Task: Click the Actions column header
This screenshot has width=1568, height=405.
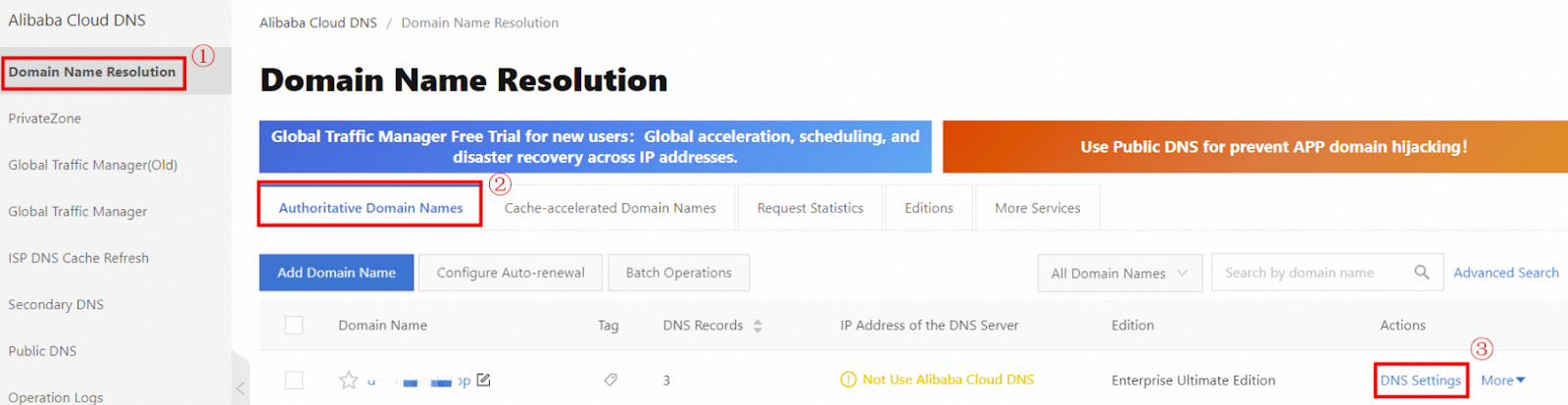Action: (1402, 326)
